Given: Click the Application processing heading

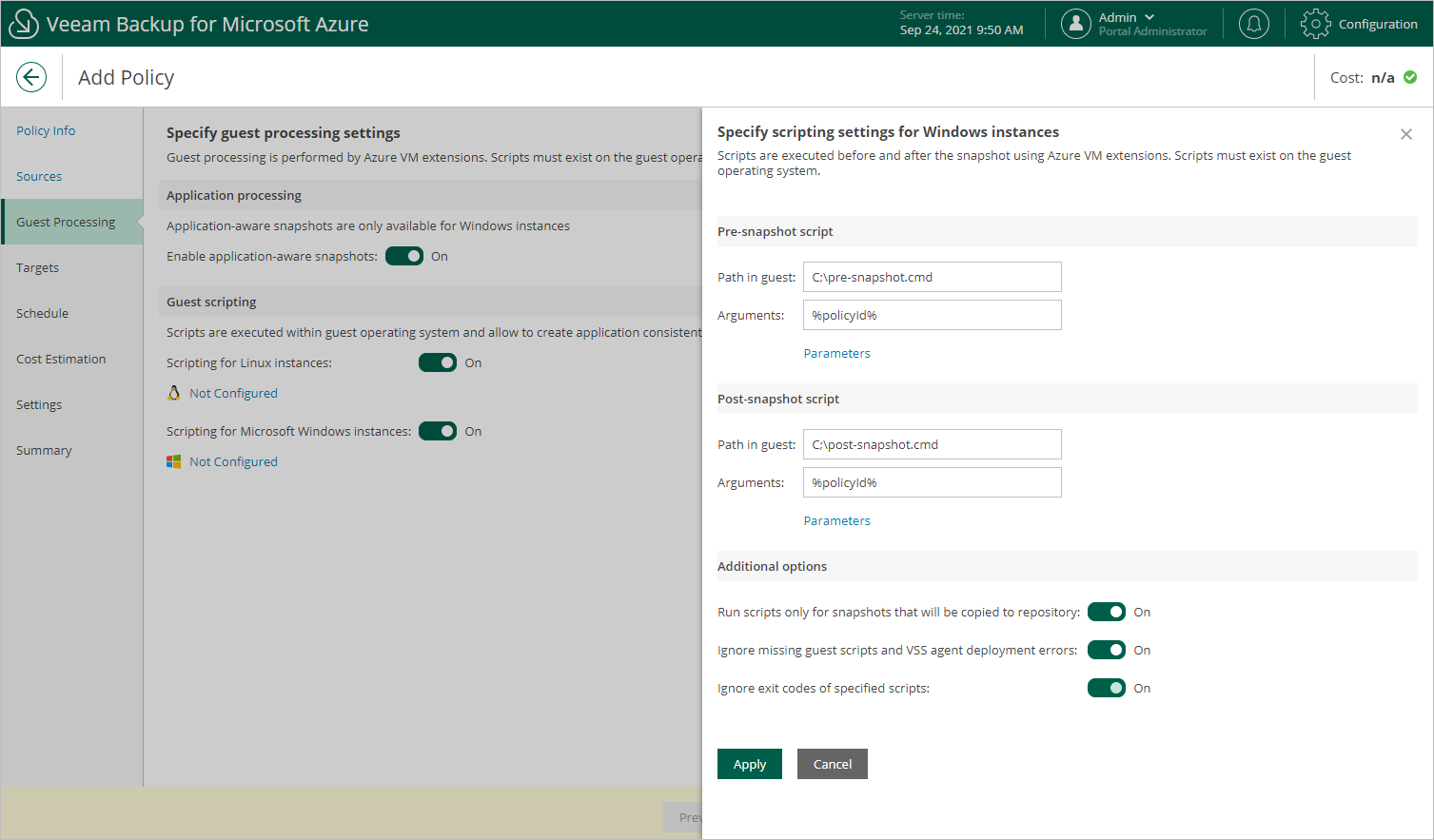Looking at the screenshot, I should coord(234,195).
